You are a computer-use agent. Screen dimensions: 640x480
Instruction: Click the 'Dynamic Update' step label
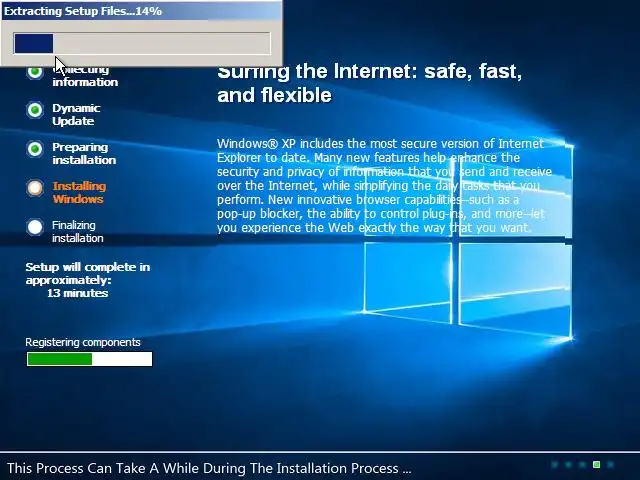[x=76, y=115]
